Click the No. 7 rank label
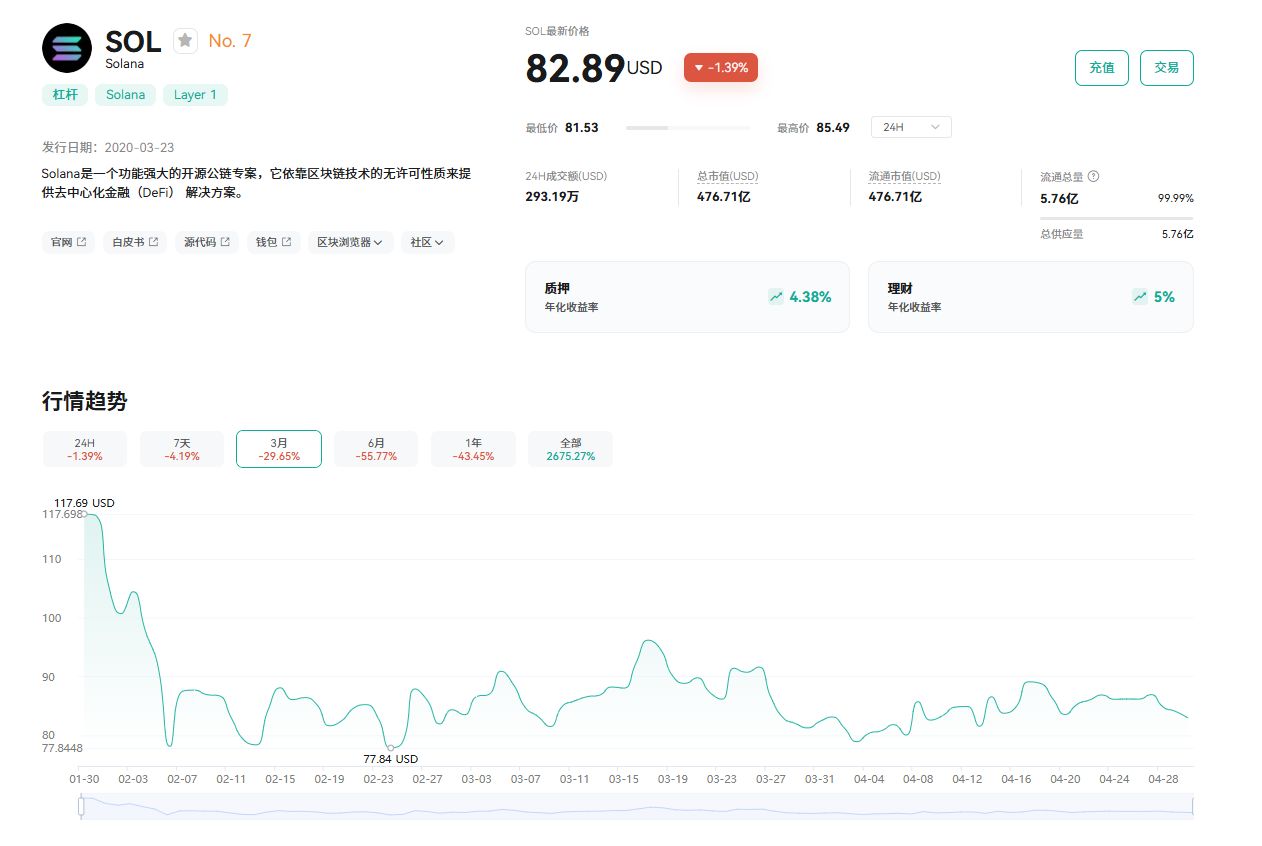This screenshot has height=846, width=1262. (x=230, y=41)
